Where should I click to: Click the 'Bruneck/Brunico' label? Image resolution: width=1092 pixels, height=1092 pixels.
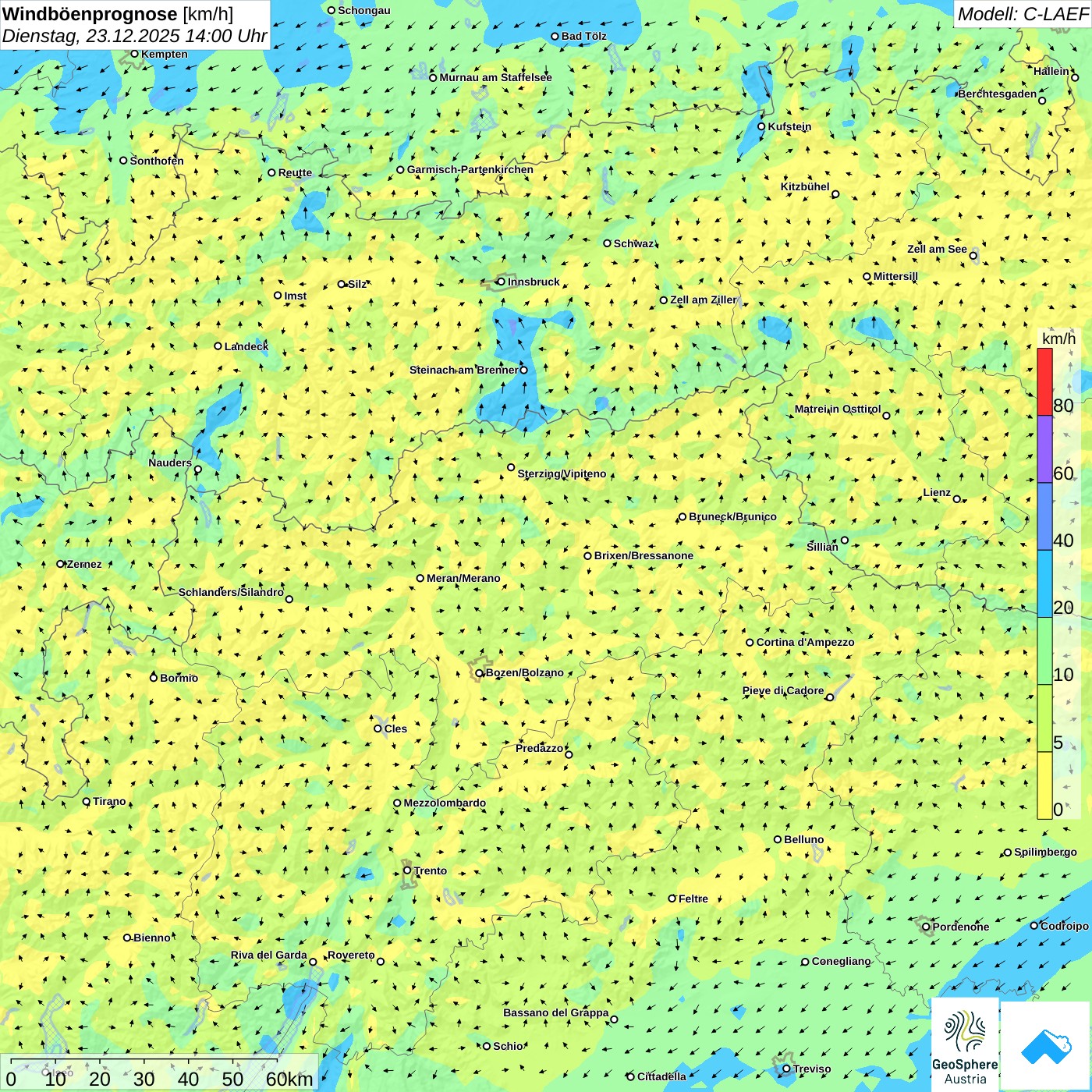[732, 516]
